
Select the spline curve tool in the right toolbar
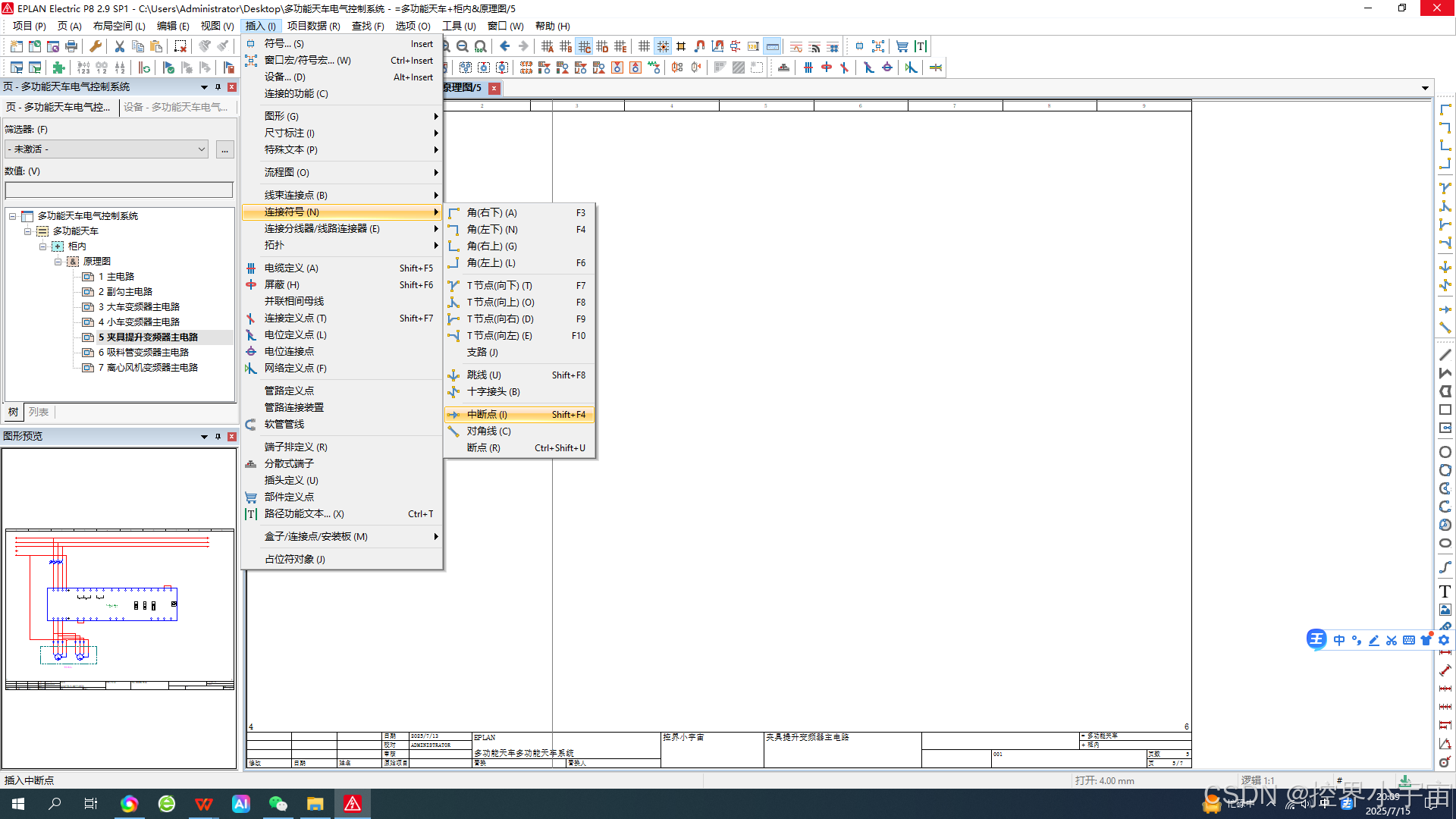coord(1445,567)
